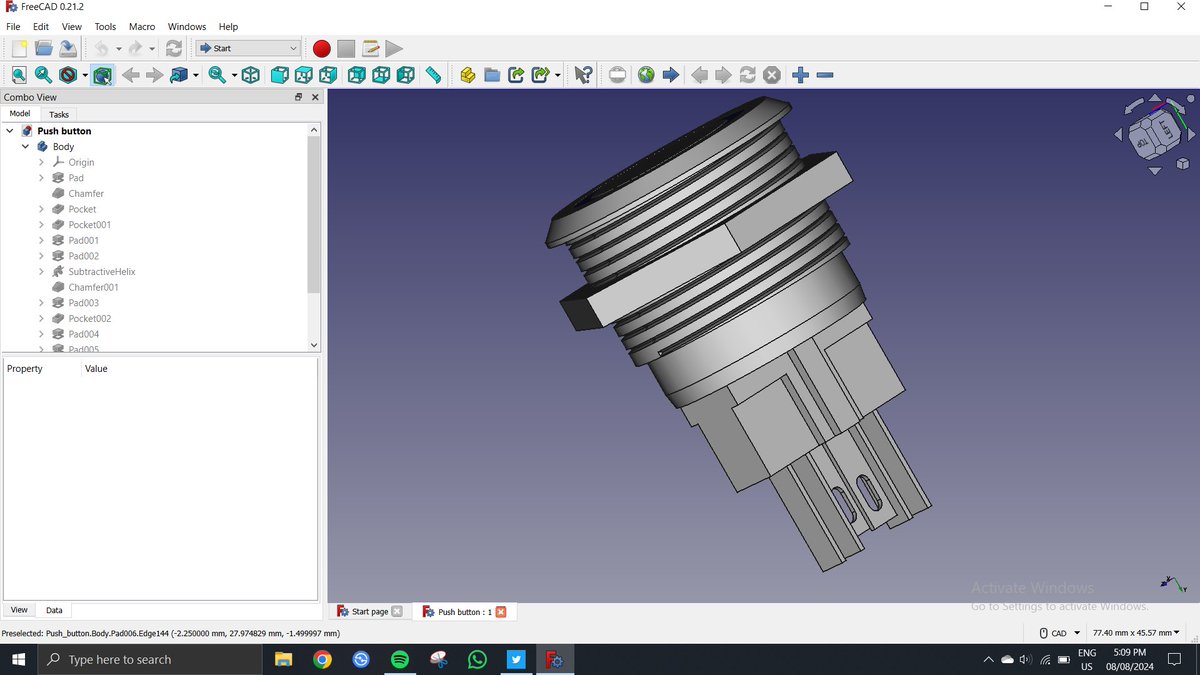Click the refresh recompute icon
This screenshot has width=1200, height=675.
click(x=174, y=48)
